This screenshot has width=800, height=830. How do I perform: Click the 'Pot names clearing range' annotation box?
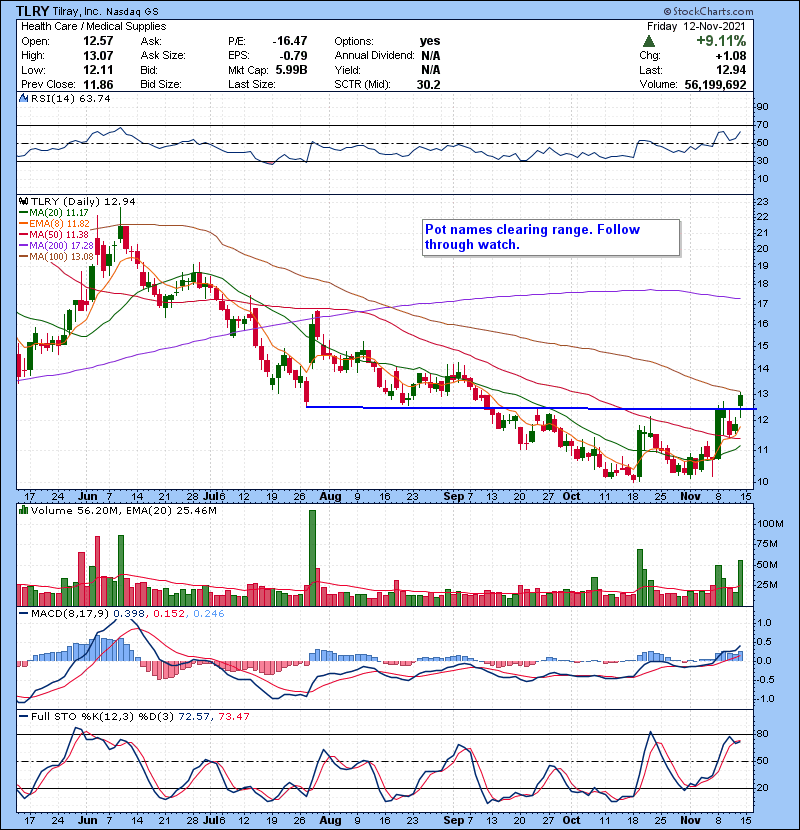(551, 238)
